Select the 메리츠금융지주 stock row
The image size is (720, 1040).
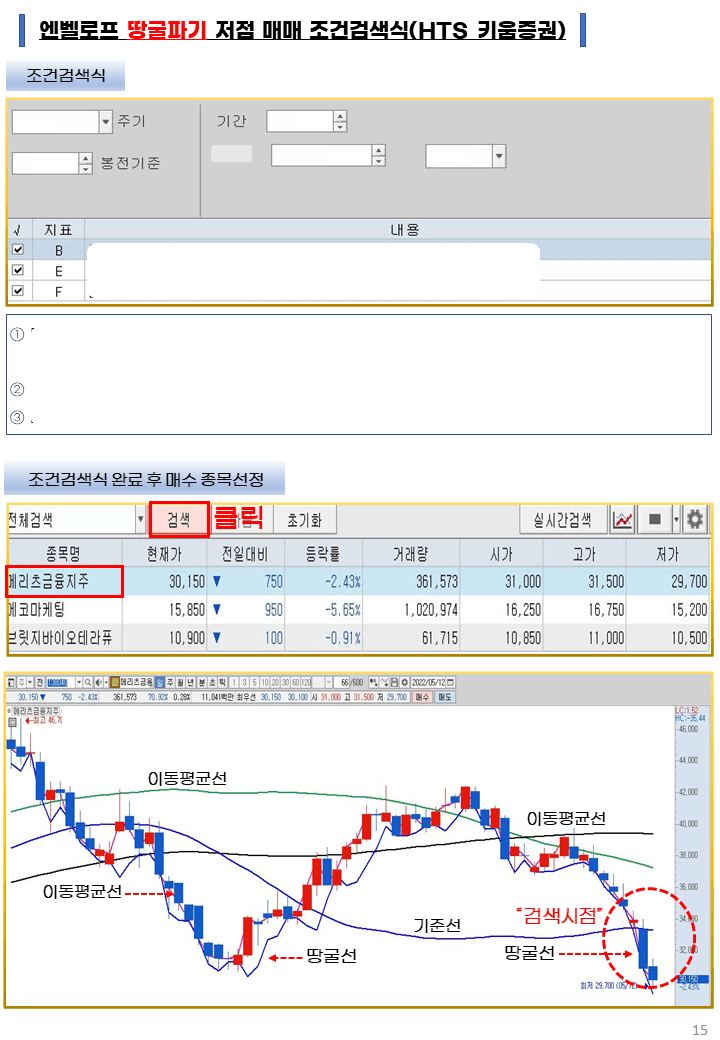pyautogui.click(x=64, y=581)
